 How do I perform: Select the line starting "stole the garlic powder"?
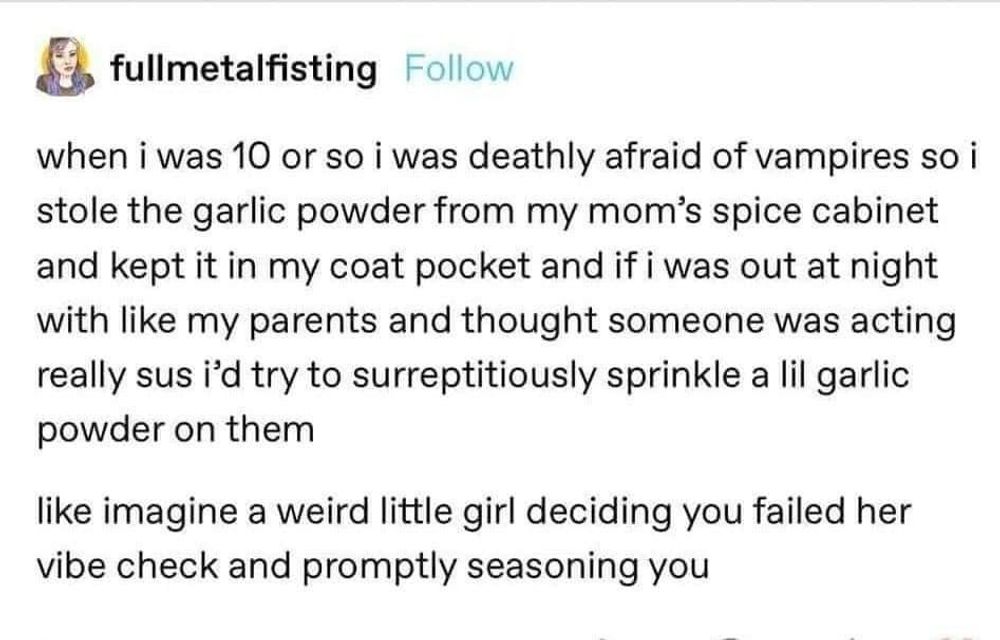(490, 212)
